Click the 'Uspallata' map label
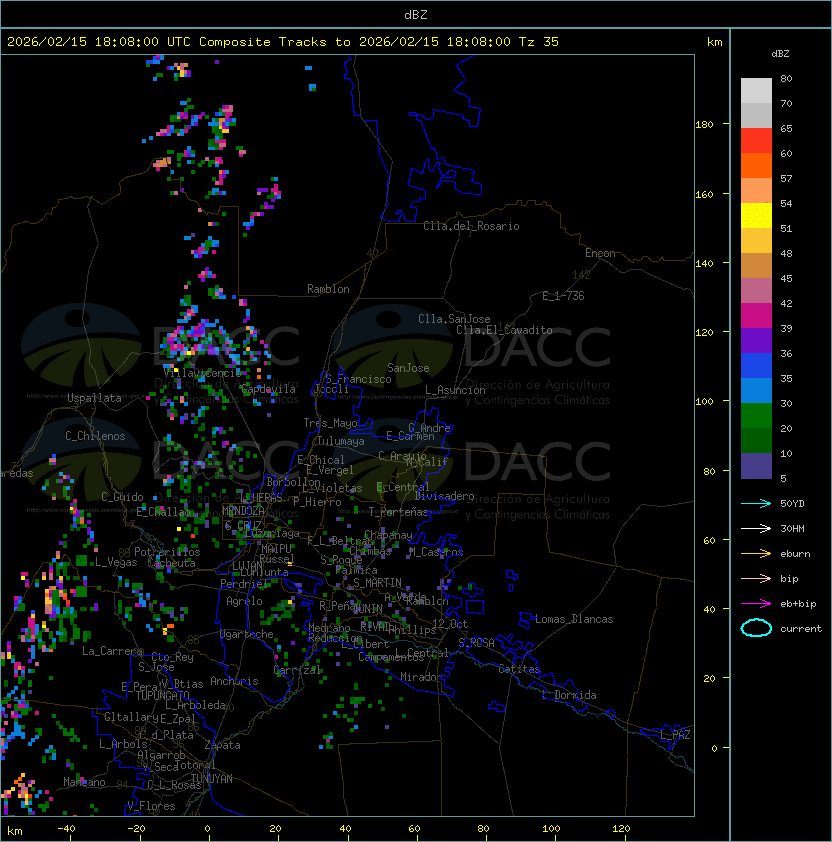Viewport: 832px width, 842px height. 94,398
